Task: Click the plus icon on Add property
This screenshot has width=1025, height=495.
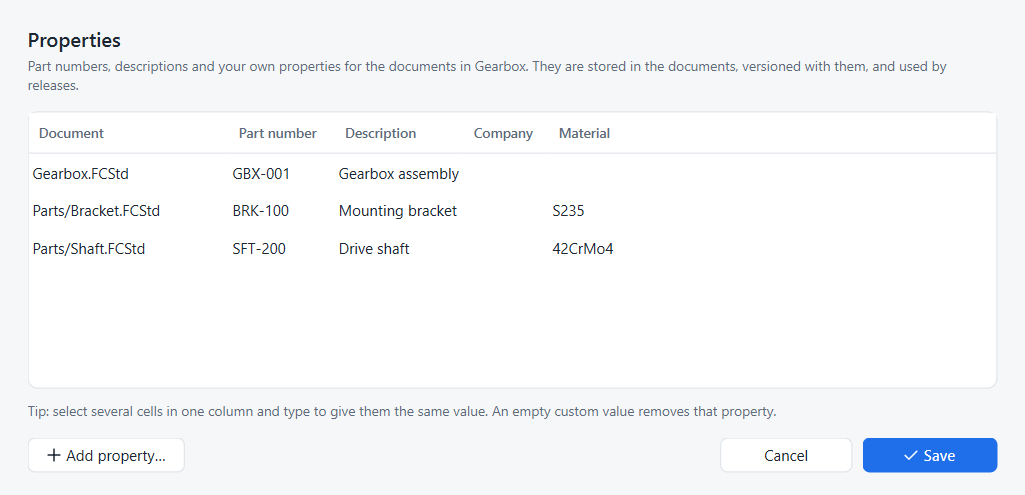Action: pos(54,455)
